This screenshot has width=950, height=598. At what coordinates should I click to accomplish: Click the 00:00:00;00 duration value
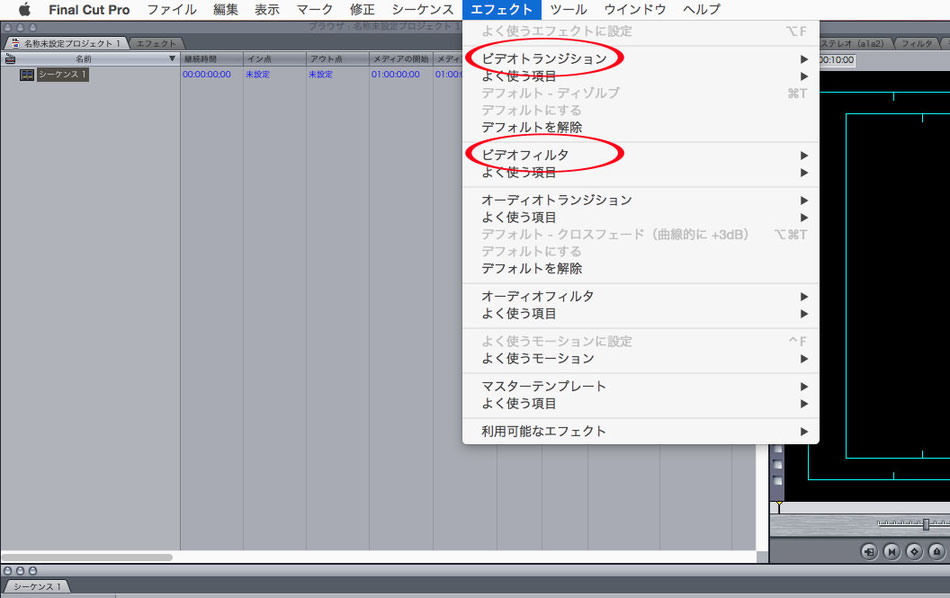click(x=207, y=75)
